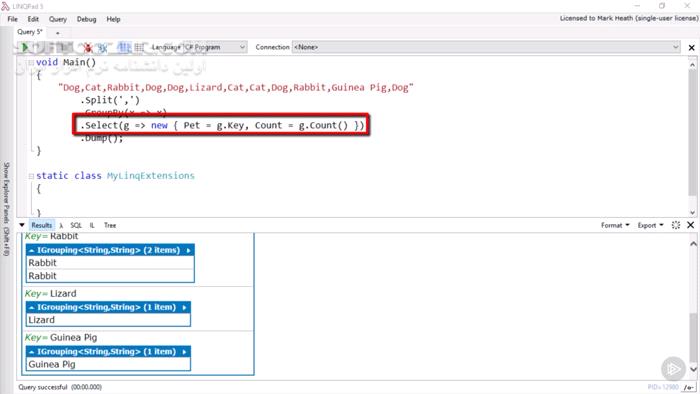Run the query with the green play button
The width and height of the screenshot is (700, 394).
[x=25, y=47]
